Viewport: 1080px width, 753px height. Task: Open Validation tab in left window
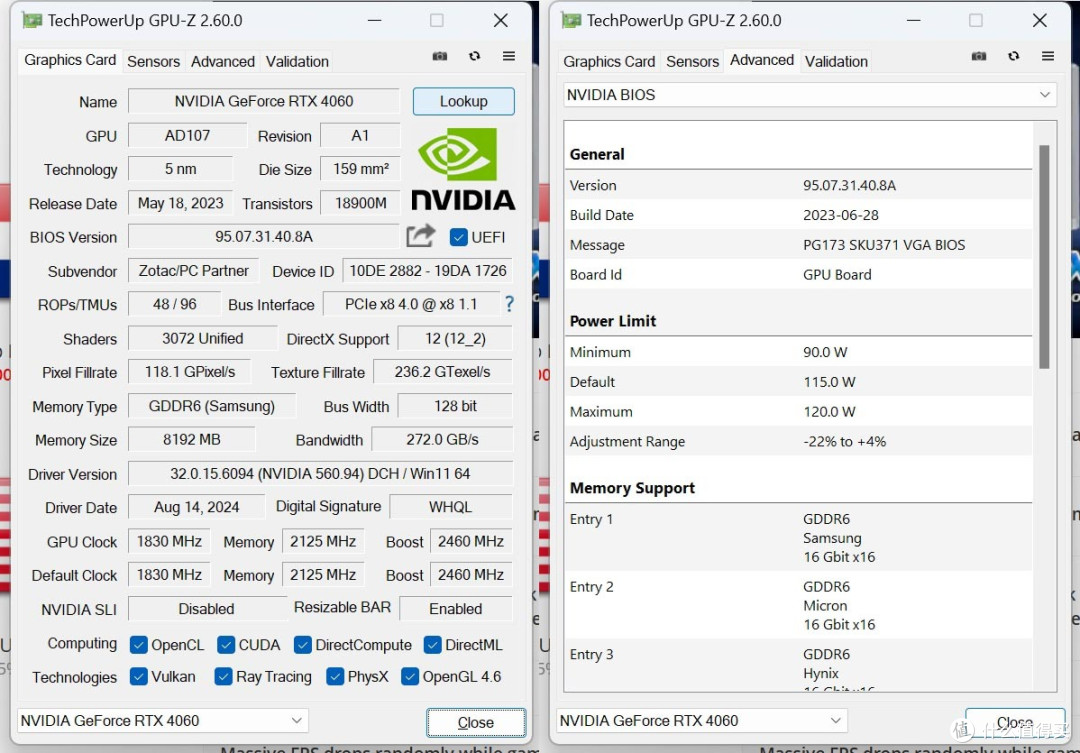tap(297, 61)
